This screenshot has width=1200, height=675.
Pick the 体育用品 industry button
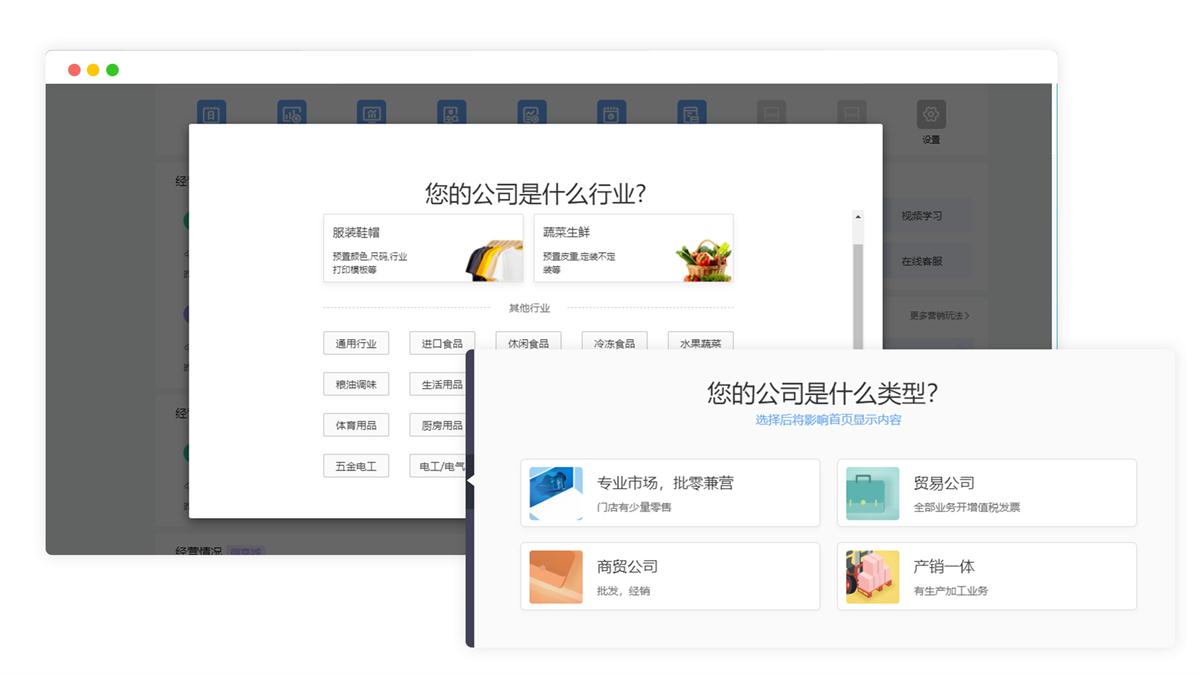click(x=356, y=425)
